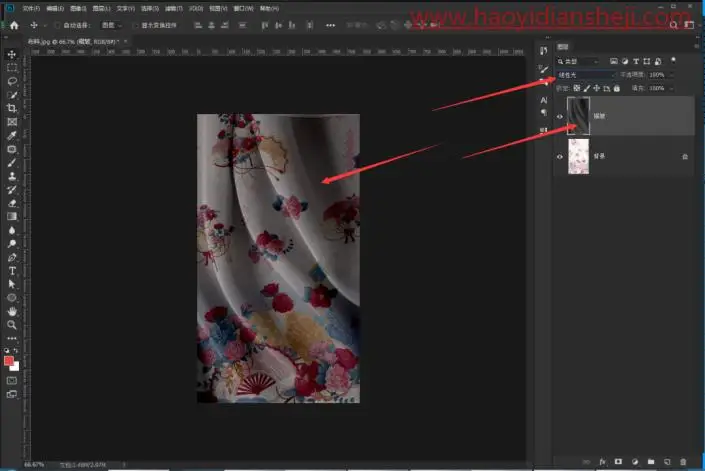Select the Brush tool in the toolbox
The height and width of the screenshot is (471, 705).
pyautogui.click(x=12, y=163)
